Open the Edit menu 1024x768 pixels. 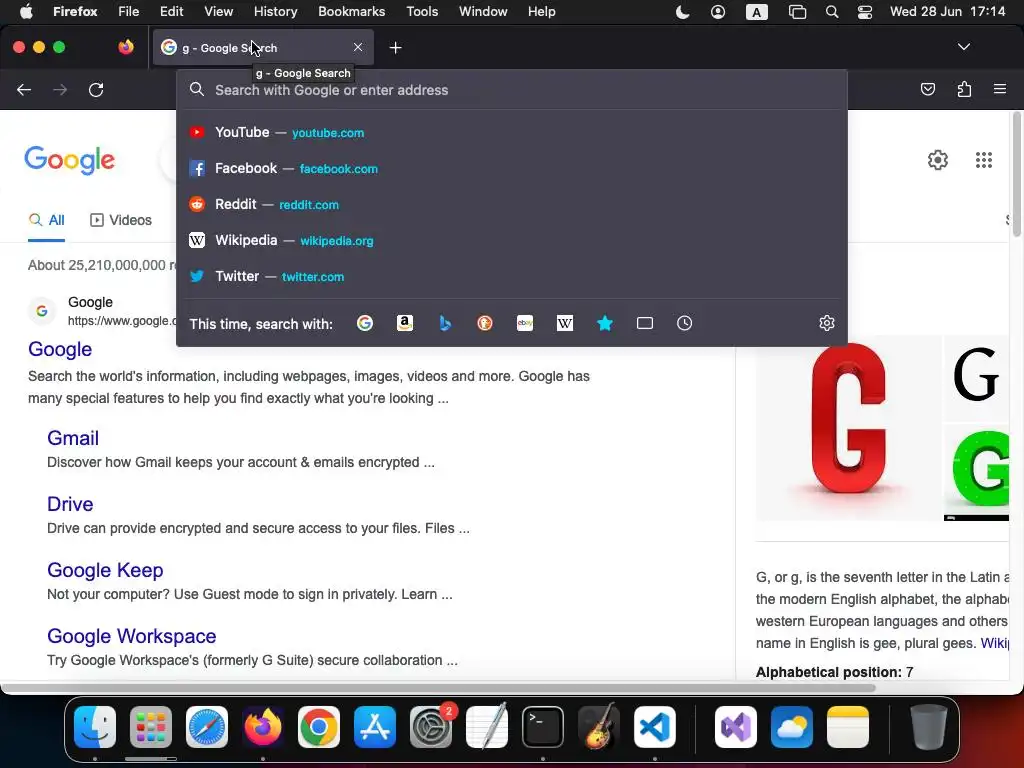(172, 12)
